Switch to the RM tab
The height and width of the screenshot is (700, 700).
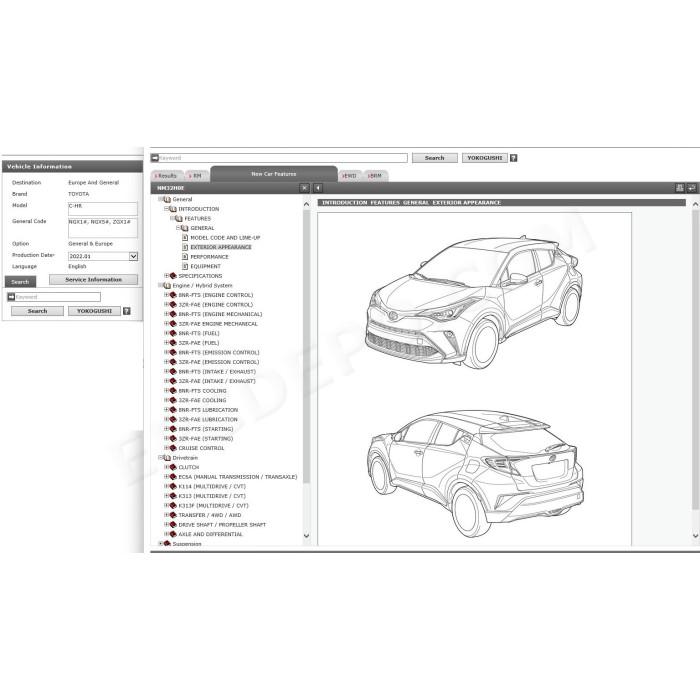point(196,176)
